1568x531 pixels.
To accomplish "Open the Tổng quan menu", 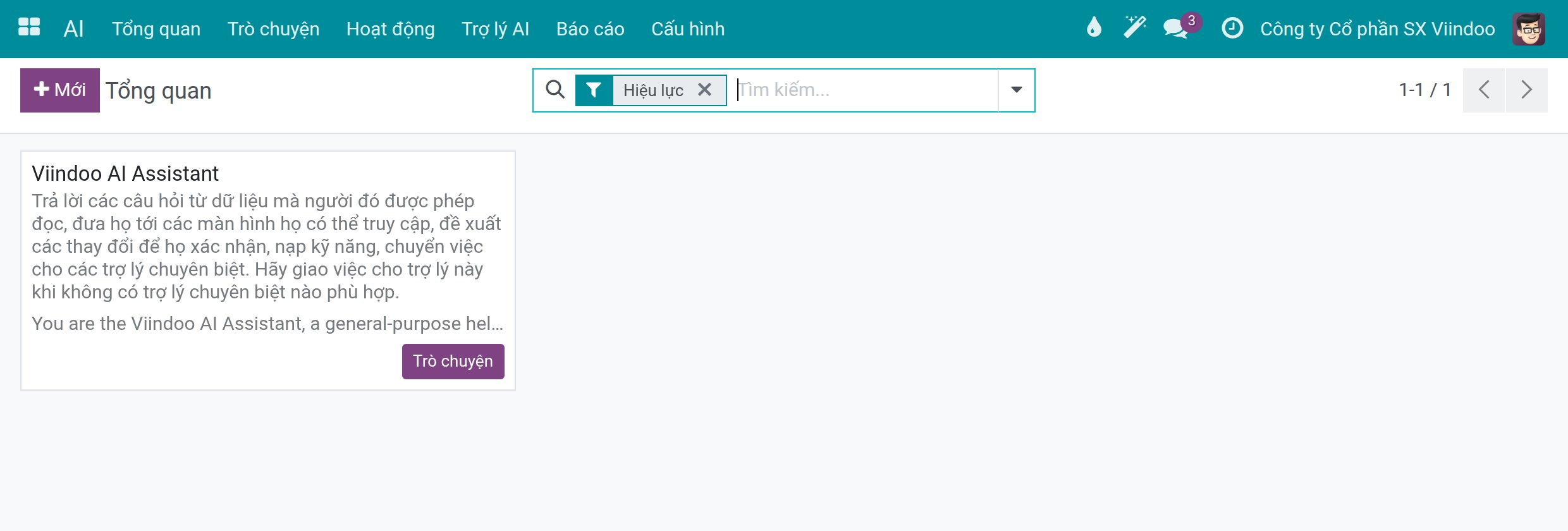I will [156, 29].
